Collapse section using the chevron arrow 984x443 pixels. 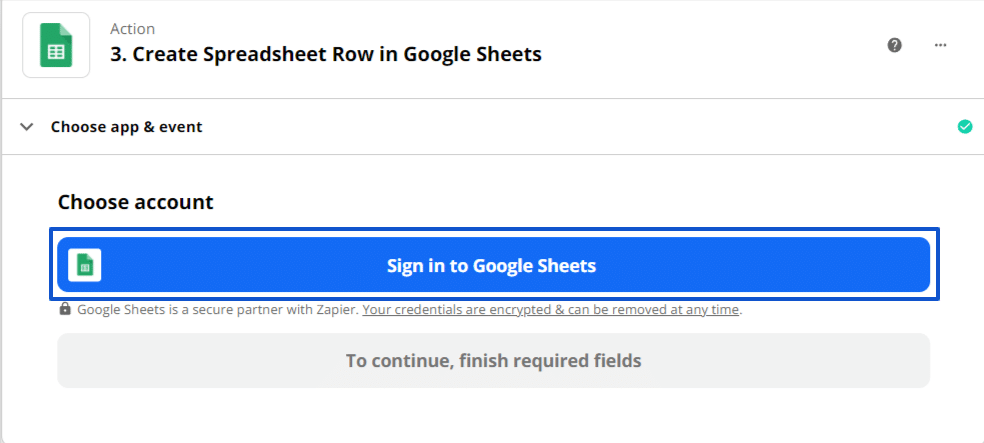(26, 127)
